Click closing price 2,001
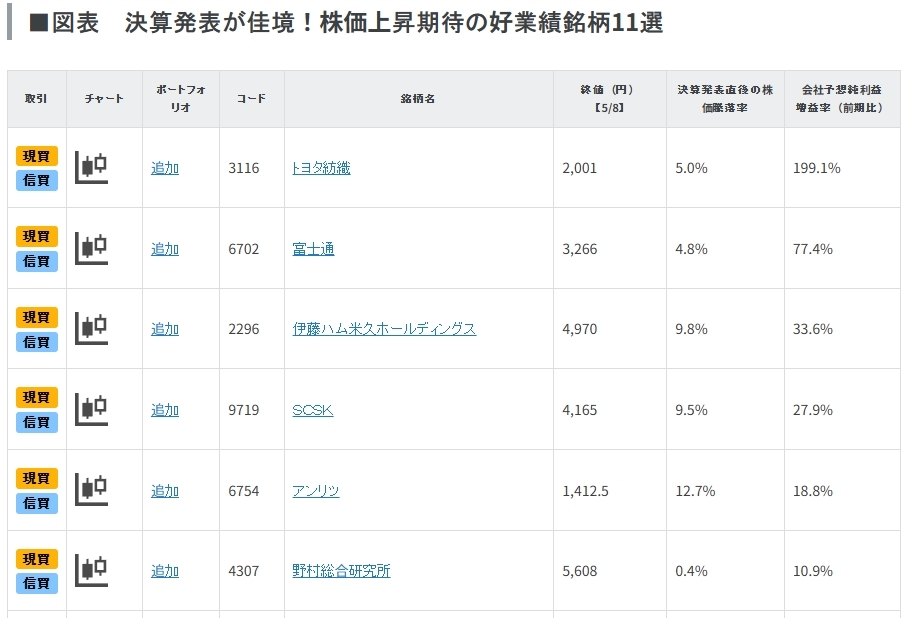 pyautogui.click(x=579, y=168)
